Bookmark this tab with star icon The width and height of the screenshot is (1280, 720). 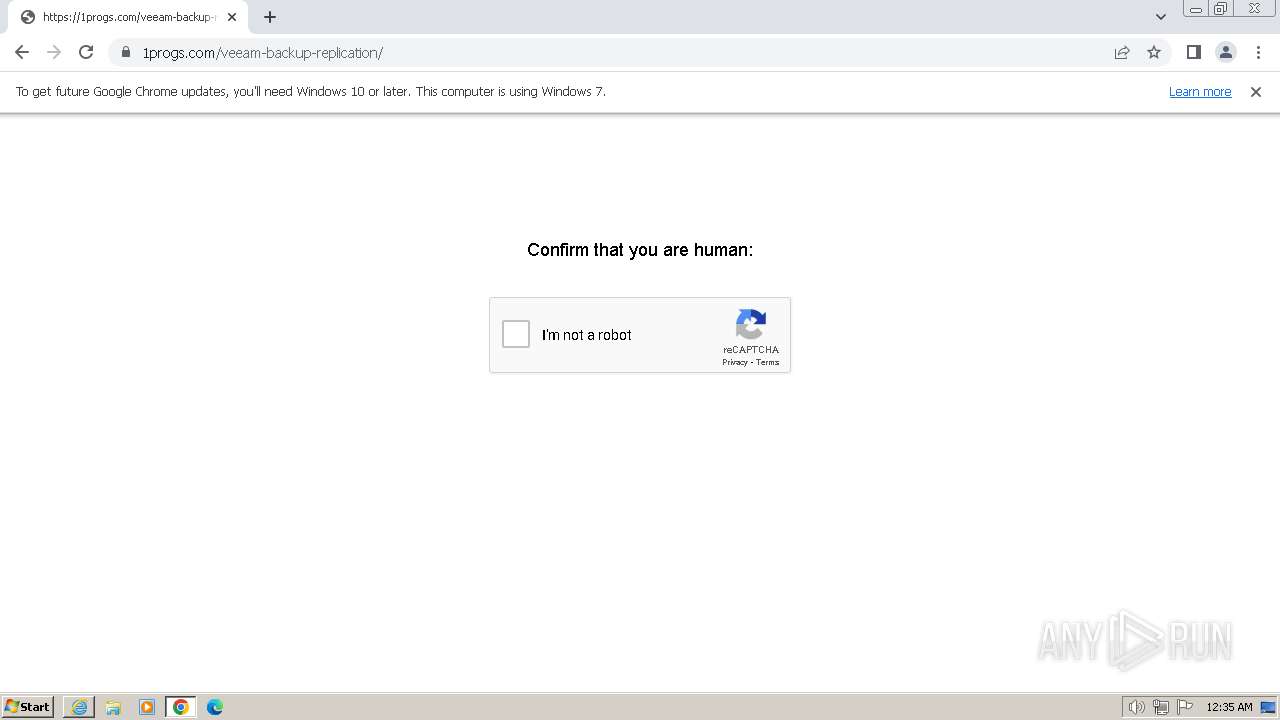[1154, 52]
